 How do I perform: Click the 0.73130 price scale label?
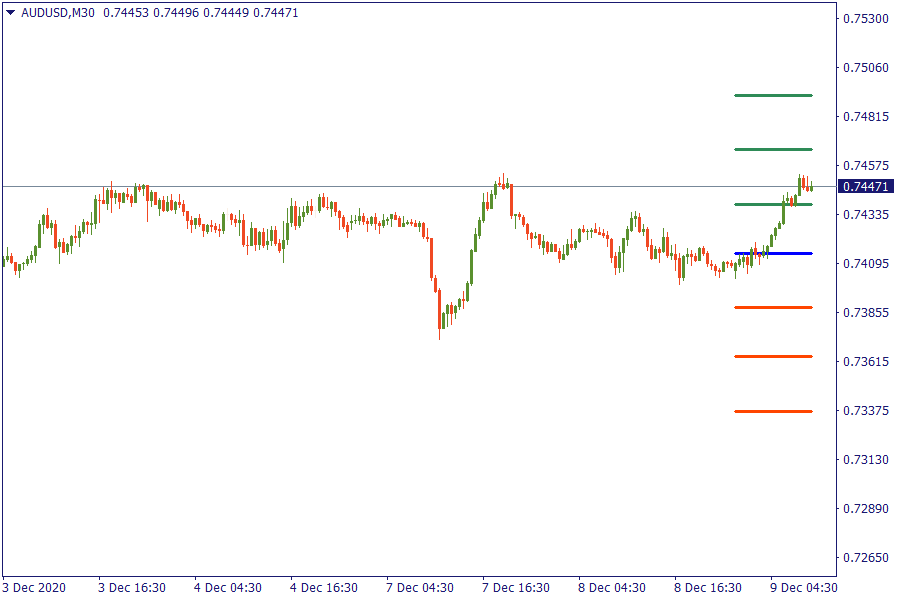(x=866, y=460)
